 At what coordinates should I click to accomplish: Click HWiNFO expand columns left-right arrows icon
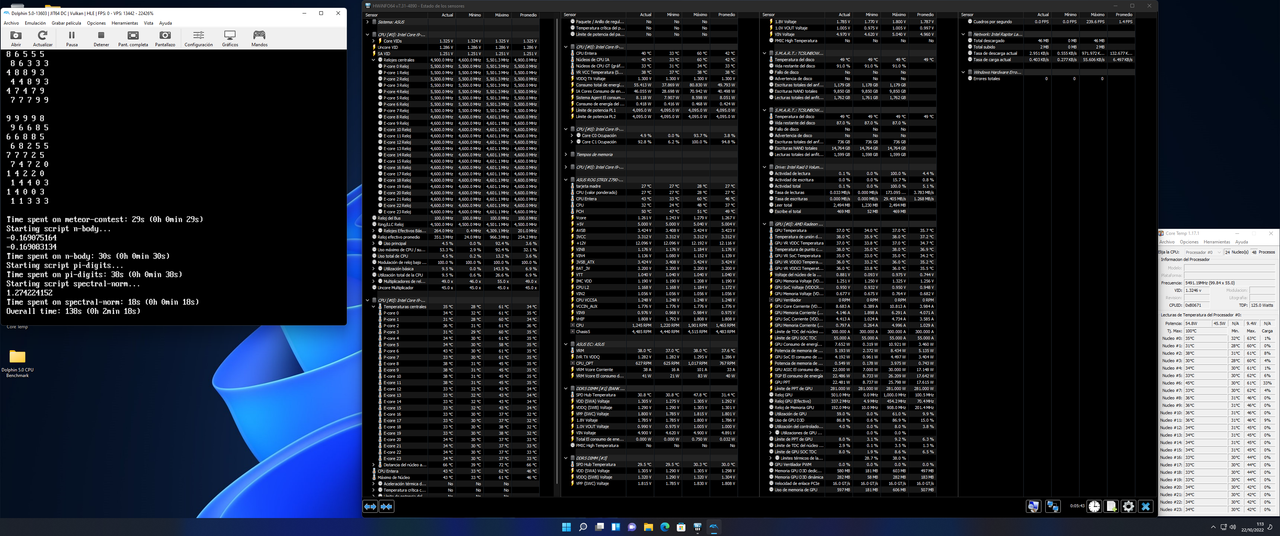pyautogui.click(x=370, y=507)
